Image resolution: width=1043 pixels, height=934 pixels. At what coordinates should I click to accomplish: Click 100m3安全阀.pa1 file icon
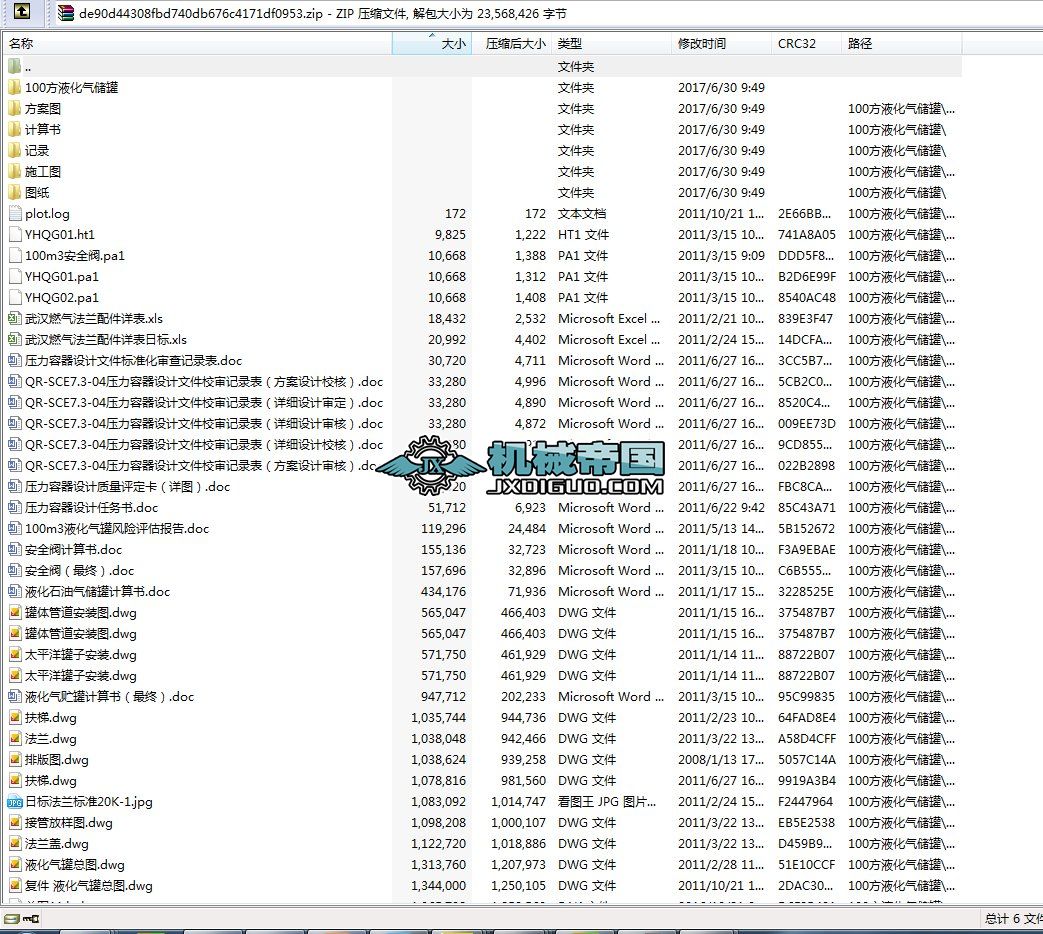click(15, 255)
